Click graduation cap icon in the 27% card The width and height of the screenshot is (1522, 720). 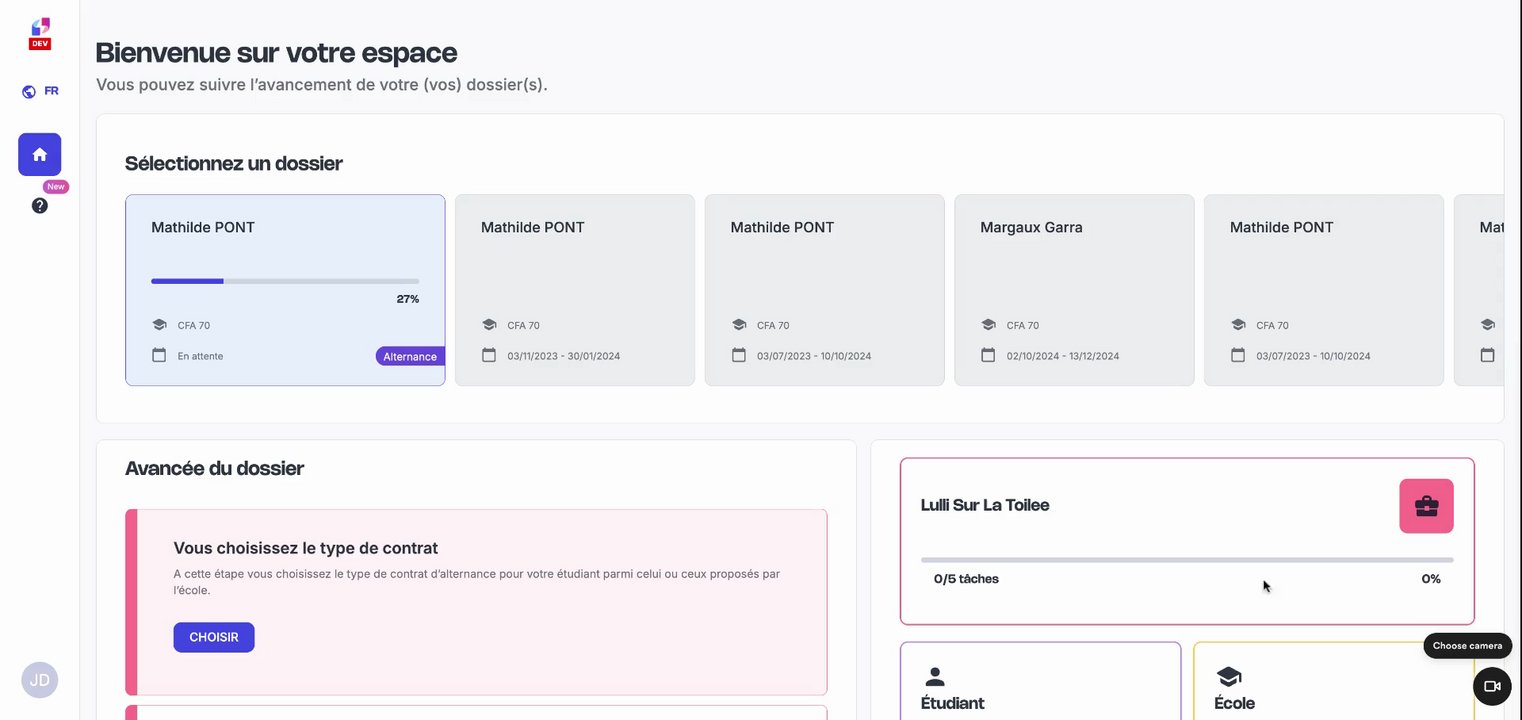point(159,325)
